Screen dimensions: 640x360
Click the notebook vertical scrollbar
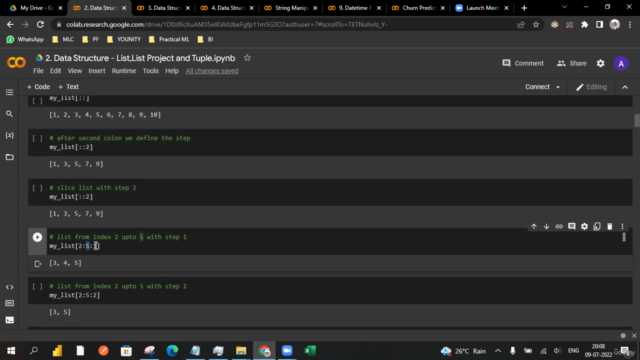(637, 121)
